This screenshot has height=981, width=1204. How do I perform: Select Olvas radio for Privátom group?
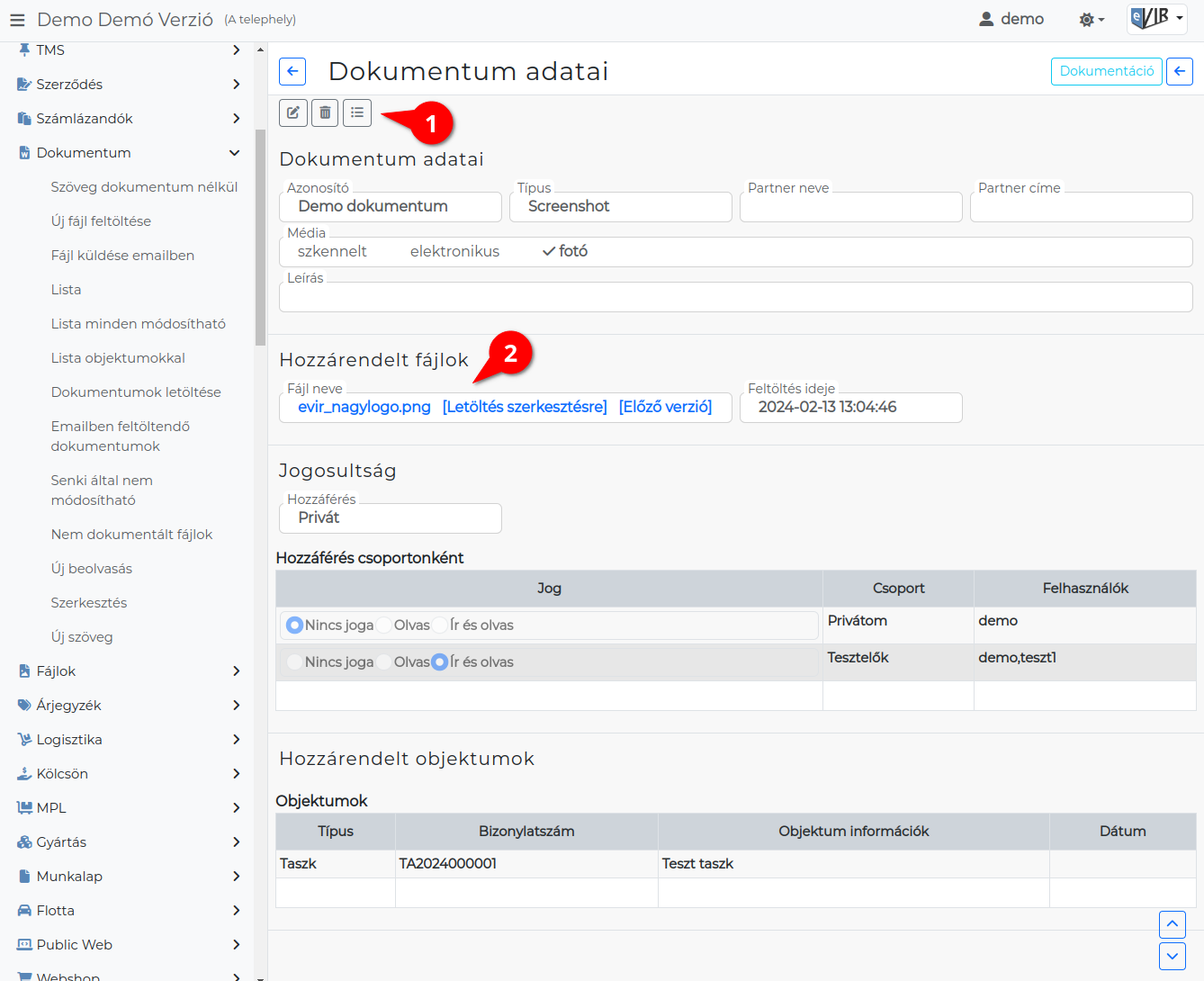[384, 625]
